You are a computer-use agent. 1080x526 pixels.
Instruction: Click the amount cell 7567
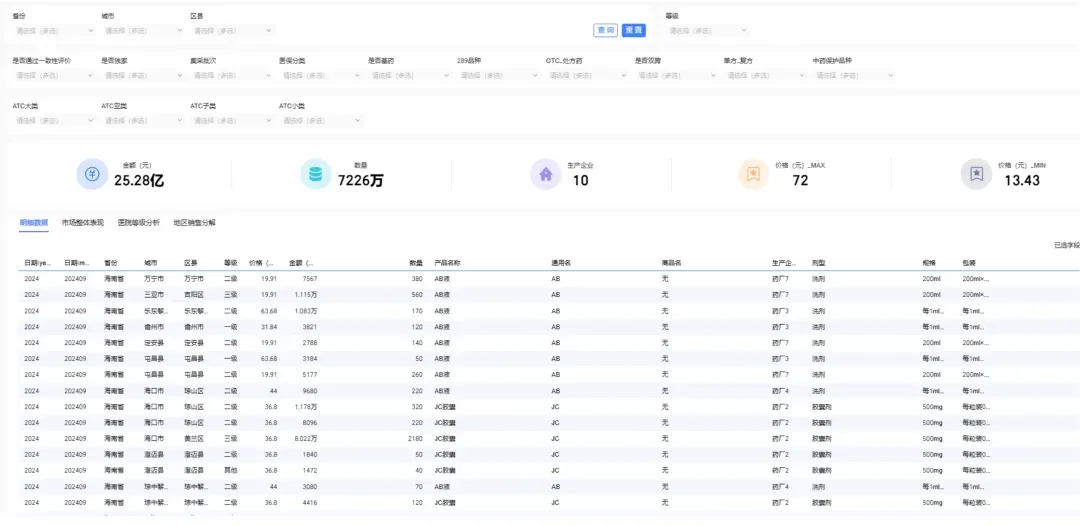pyautogui.click(x=310, y=279)
